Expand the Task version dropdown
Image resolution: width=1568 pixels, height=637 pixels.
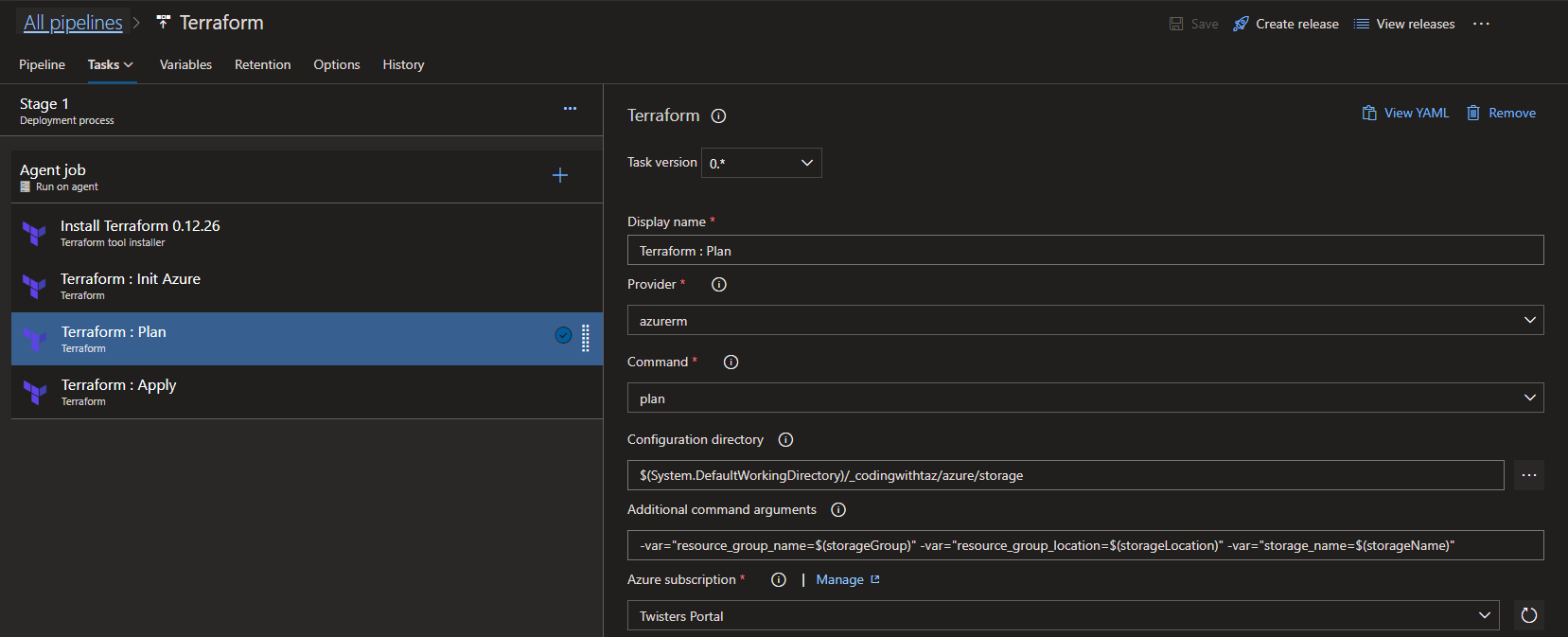point(761,163)
